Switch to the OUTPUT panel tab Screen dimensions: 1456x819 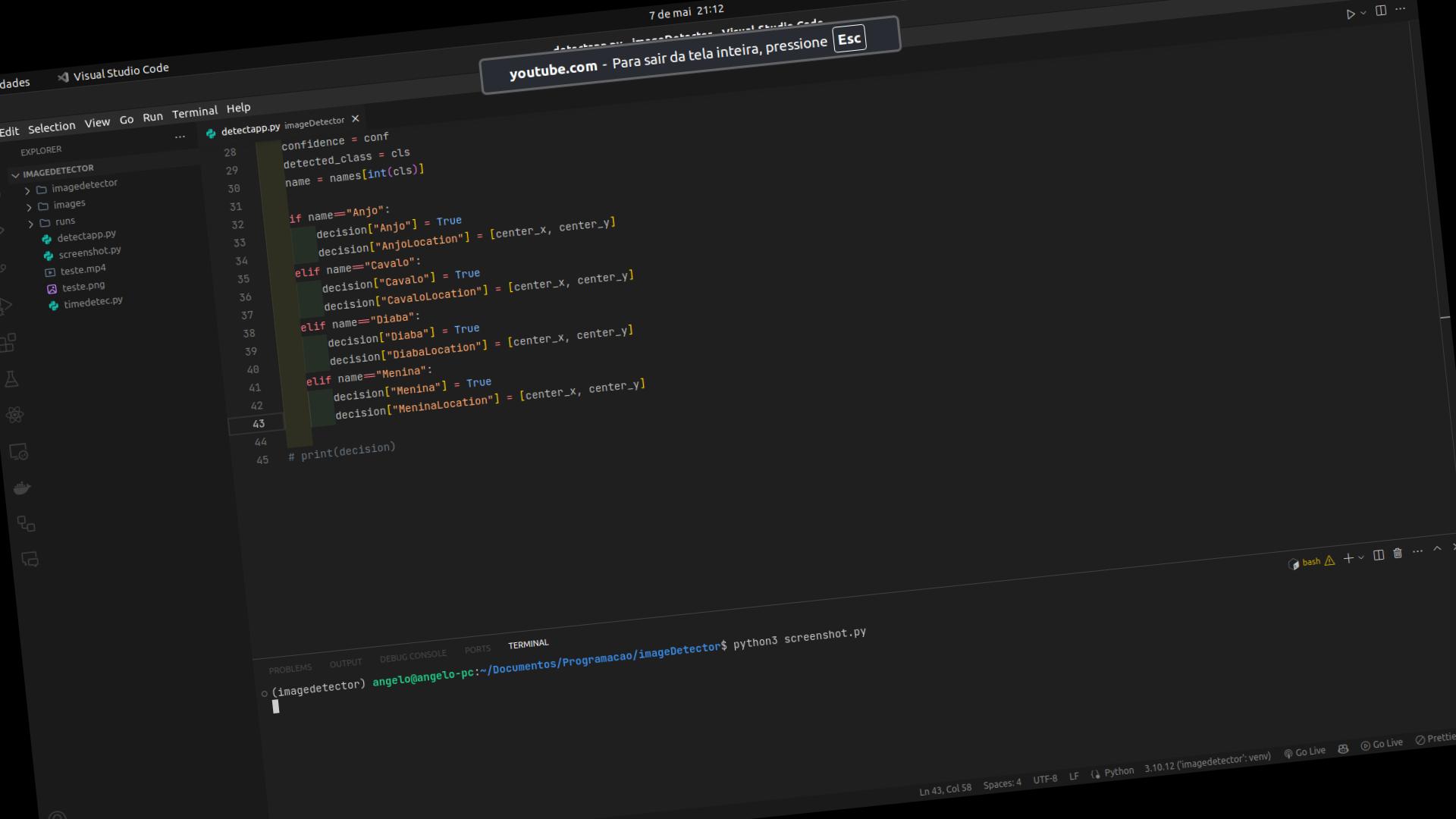pos(346,664)
